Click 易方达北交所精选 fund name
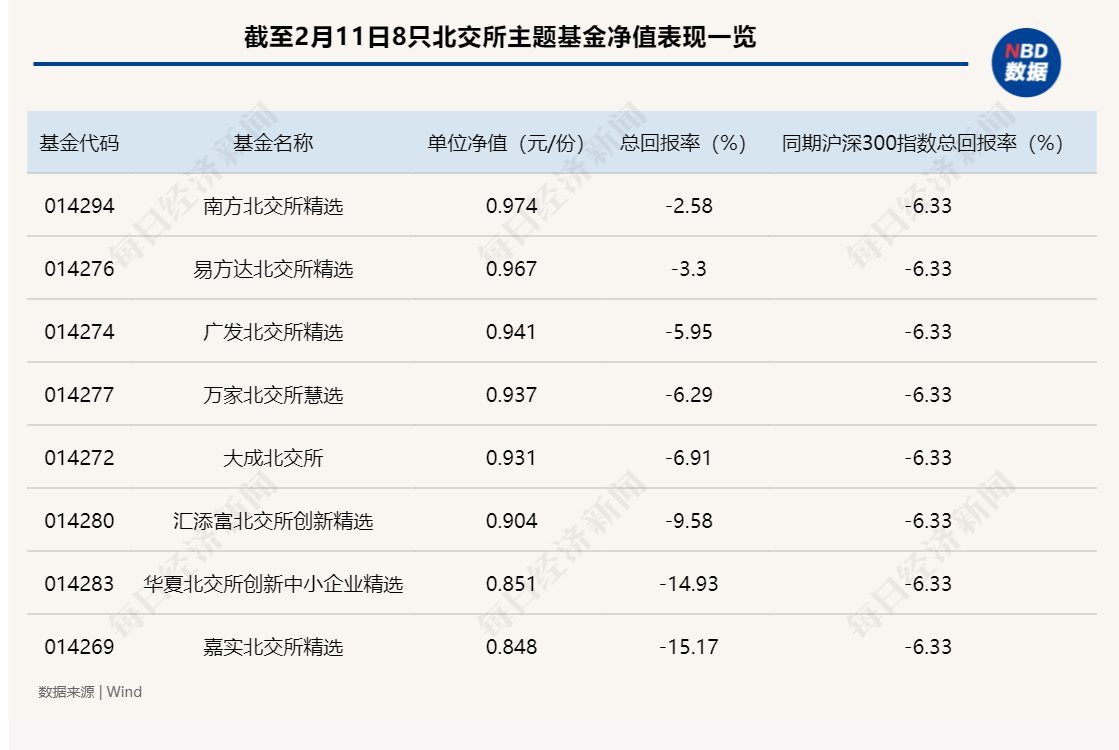This screenshot has width=1119, height=750. (273, 269)
